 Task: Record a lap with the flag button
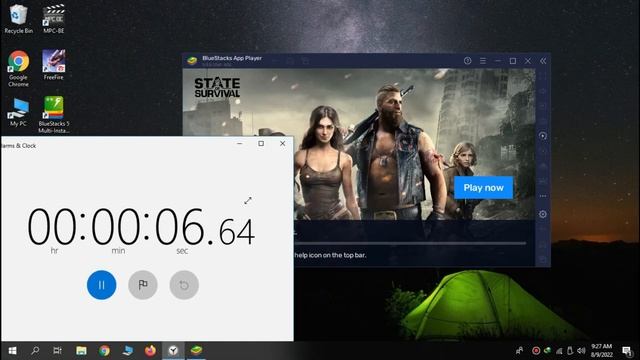[x=143, y=285]
